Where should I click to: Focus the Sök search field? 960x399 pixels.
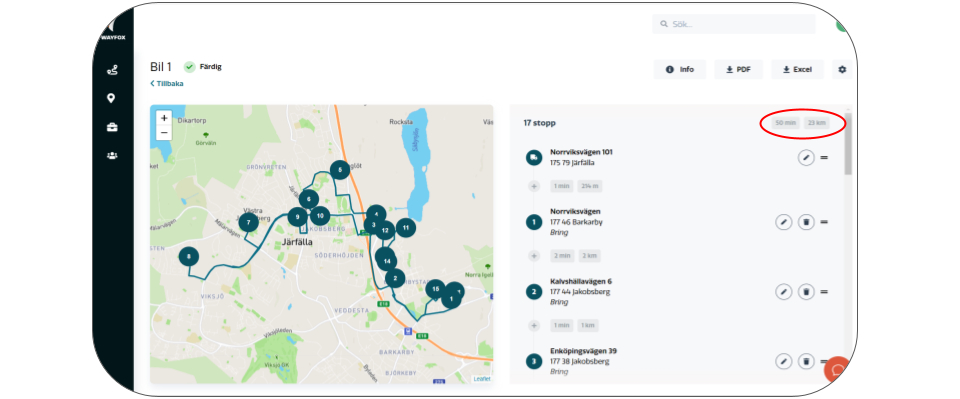pos(733,24)
